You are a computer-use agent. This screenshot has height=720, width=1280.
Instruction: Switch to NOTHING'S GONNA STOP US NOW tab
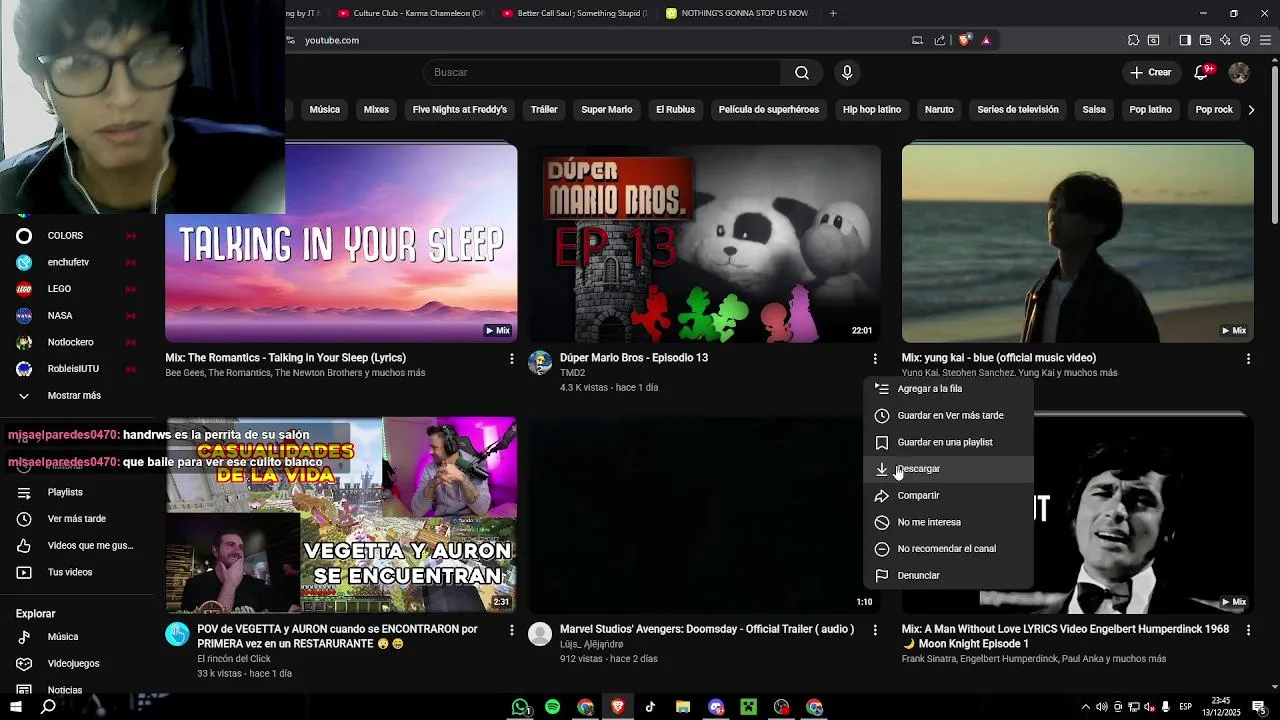click(x=738, y=13)
